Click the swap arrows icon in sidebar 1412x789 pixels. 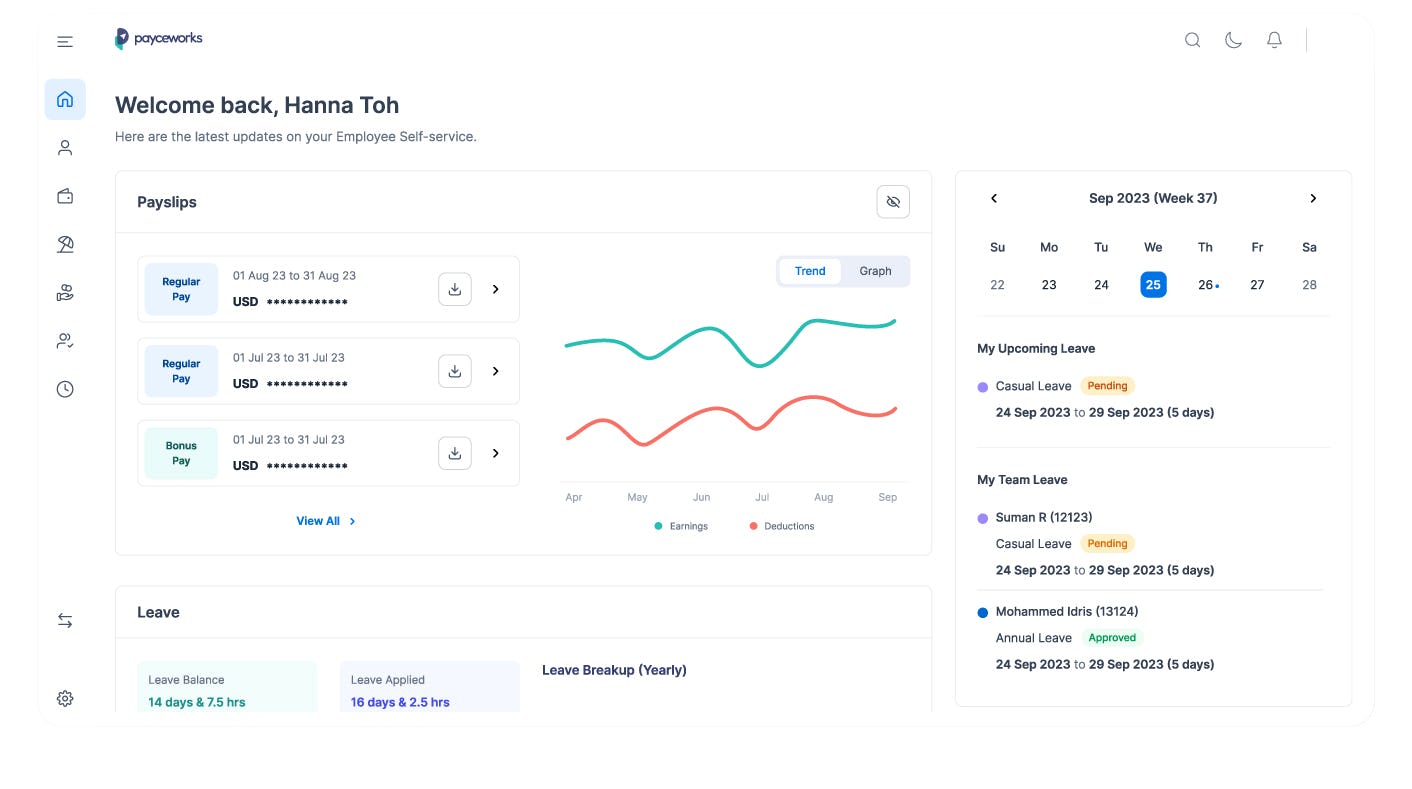[x=65, y=621]
